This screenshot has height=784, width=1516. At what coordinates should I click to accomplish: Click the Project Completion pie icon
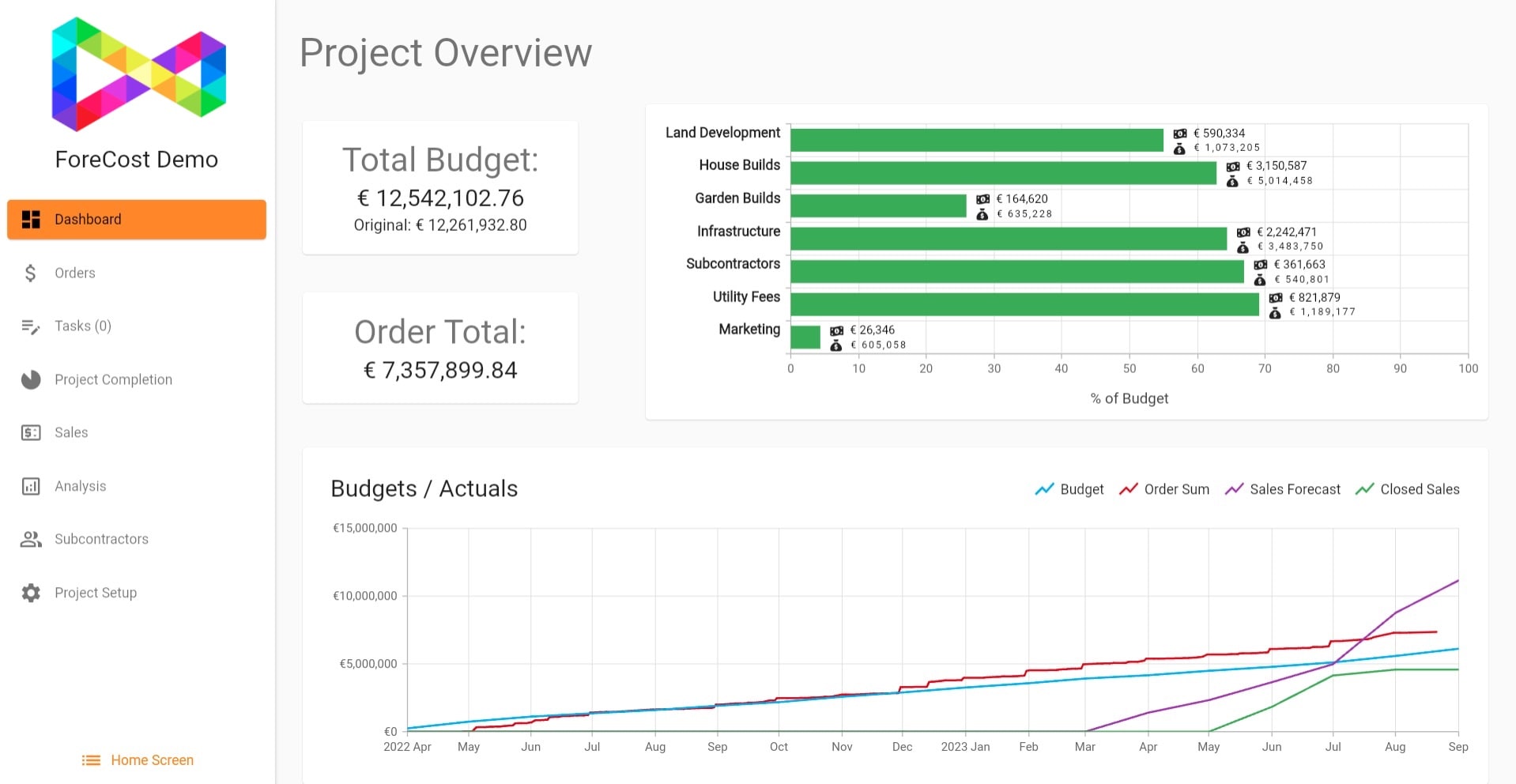31,380
